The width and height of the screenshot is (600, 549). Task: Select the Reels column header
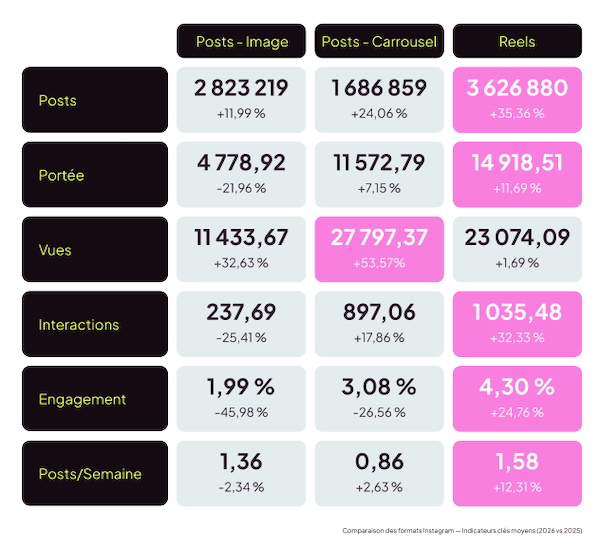coord(517,41)
